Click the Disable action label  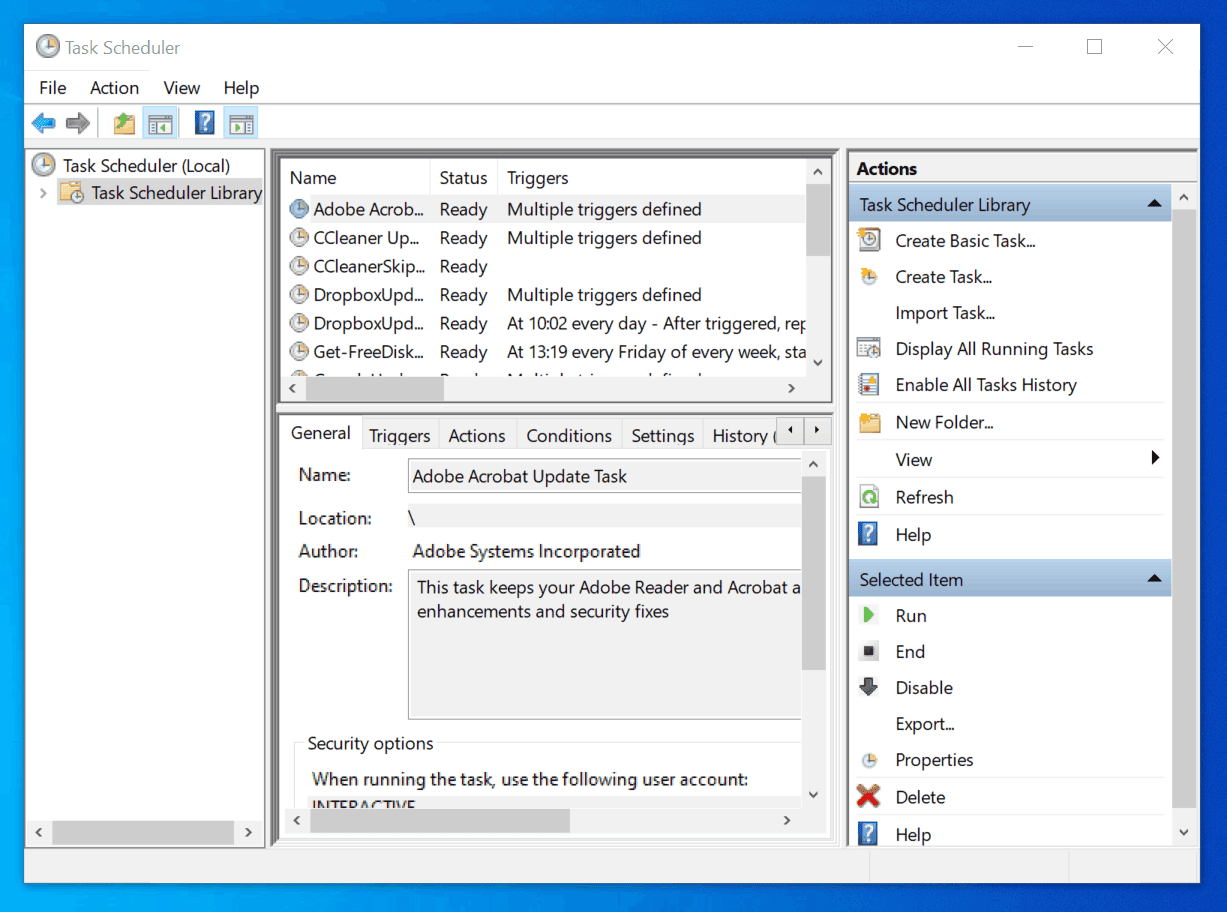click(924, 688)
